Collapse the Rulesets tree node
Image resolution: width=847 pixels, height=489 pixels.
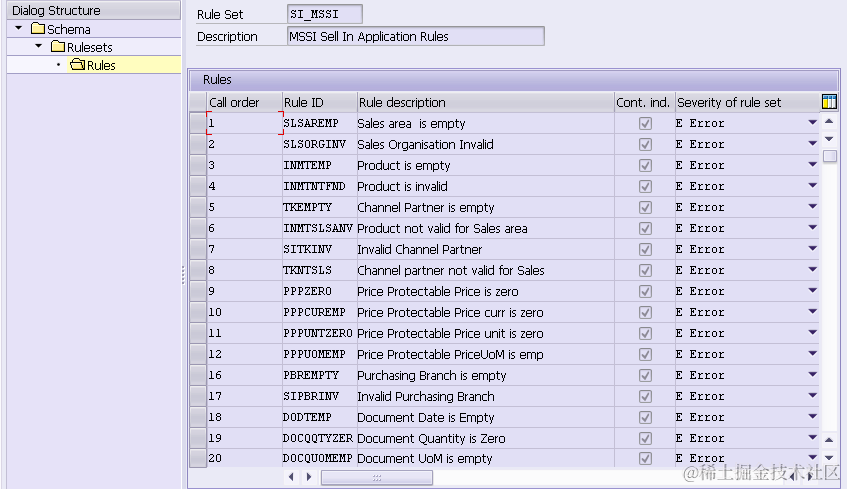(38, 46)
